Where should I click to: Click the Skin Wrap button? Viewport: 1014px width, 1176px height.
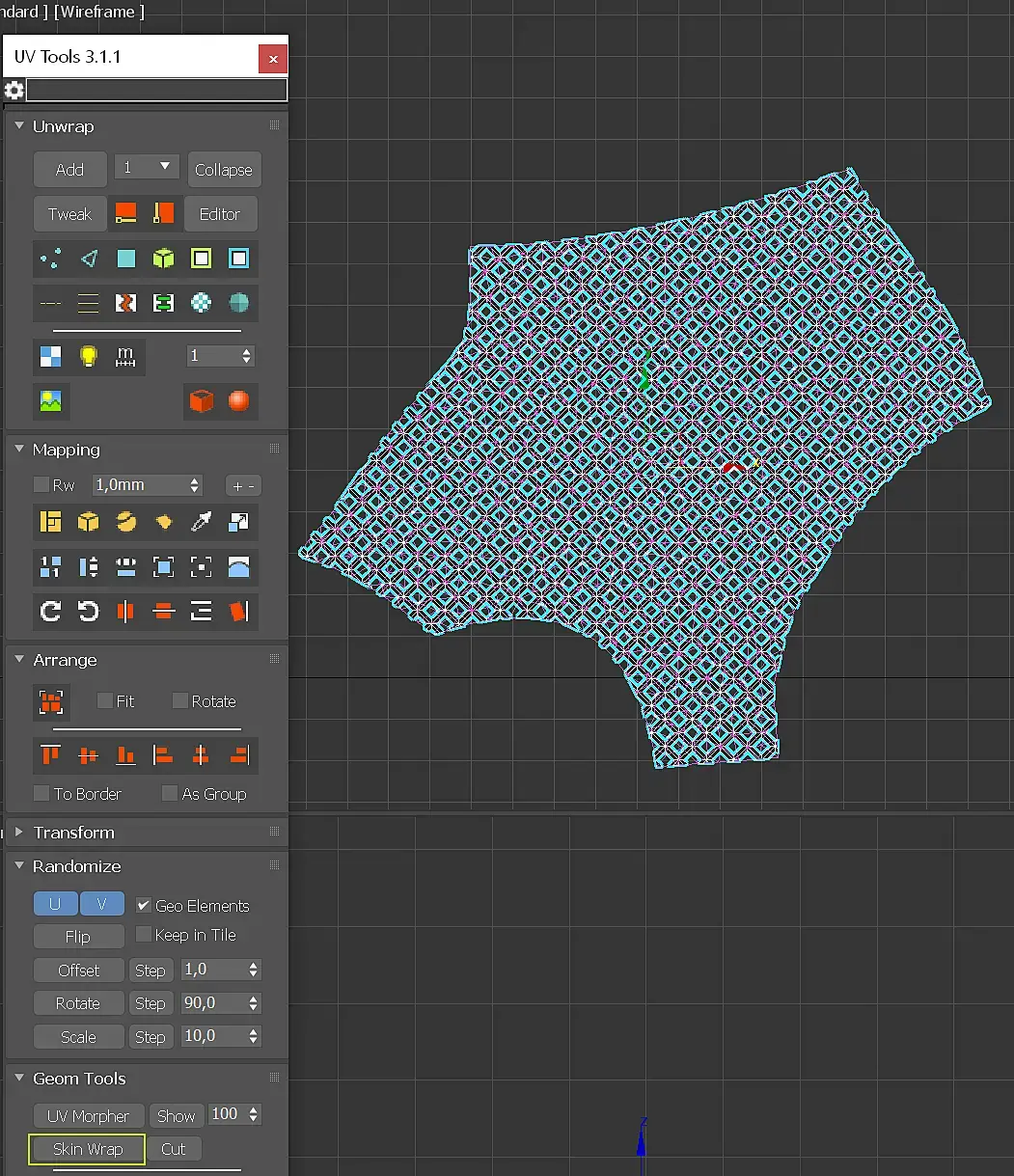click(x=88, y=1149)
